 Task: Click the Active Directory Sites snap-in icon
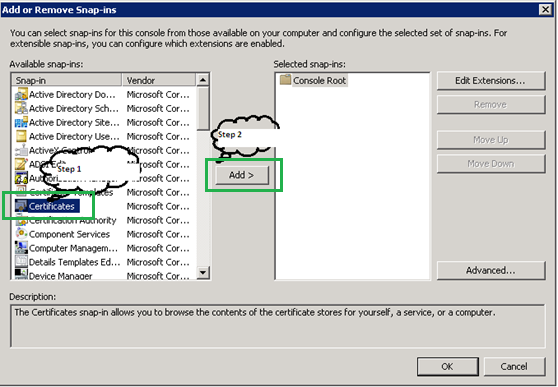point(21,122)
